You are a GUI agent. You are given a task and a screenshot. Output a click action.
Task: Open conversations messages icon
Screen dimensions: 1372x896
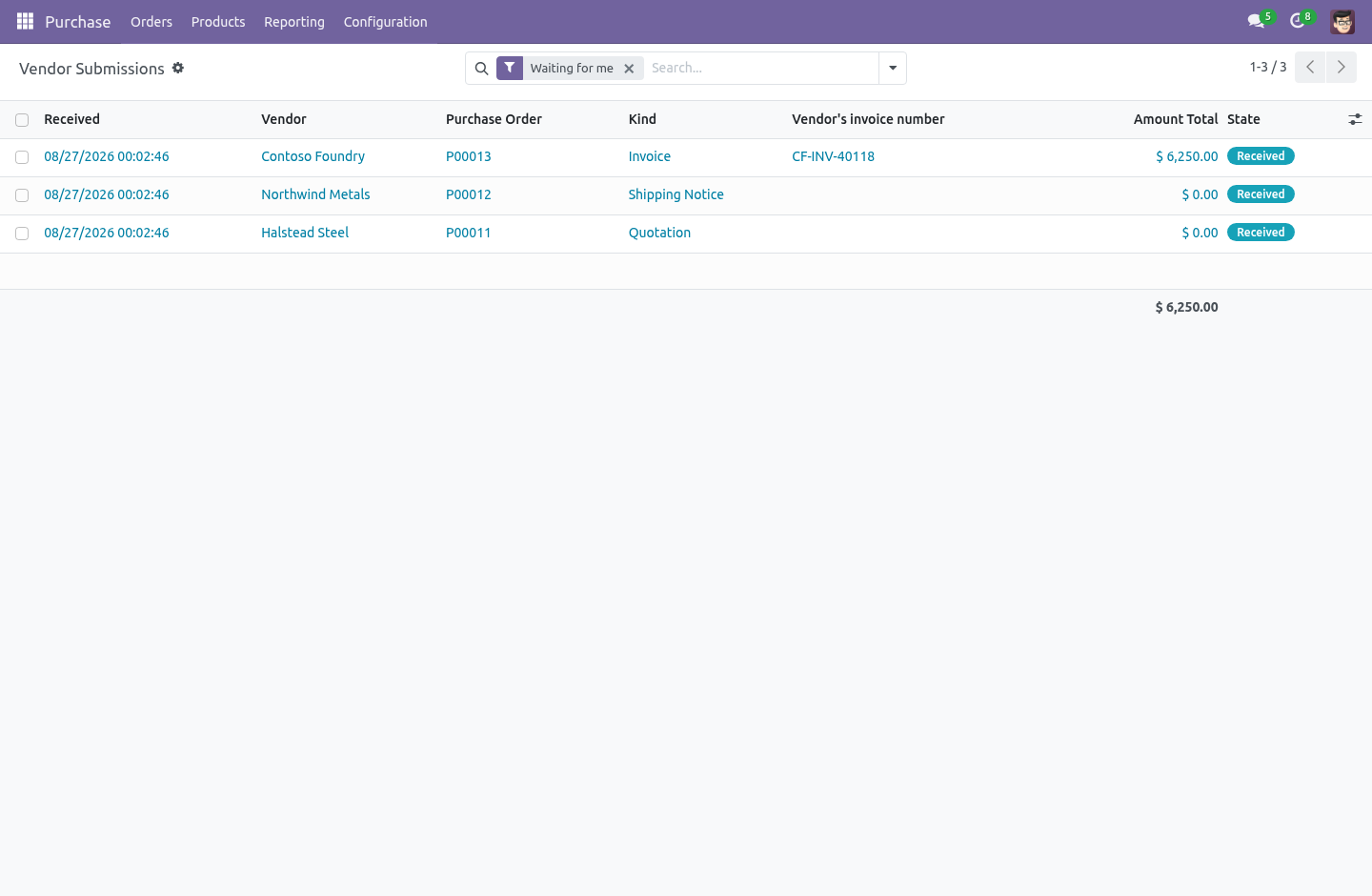1256,21
